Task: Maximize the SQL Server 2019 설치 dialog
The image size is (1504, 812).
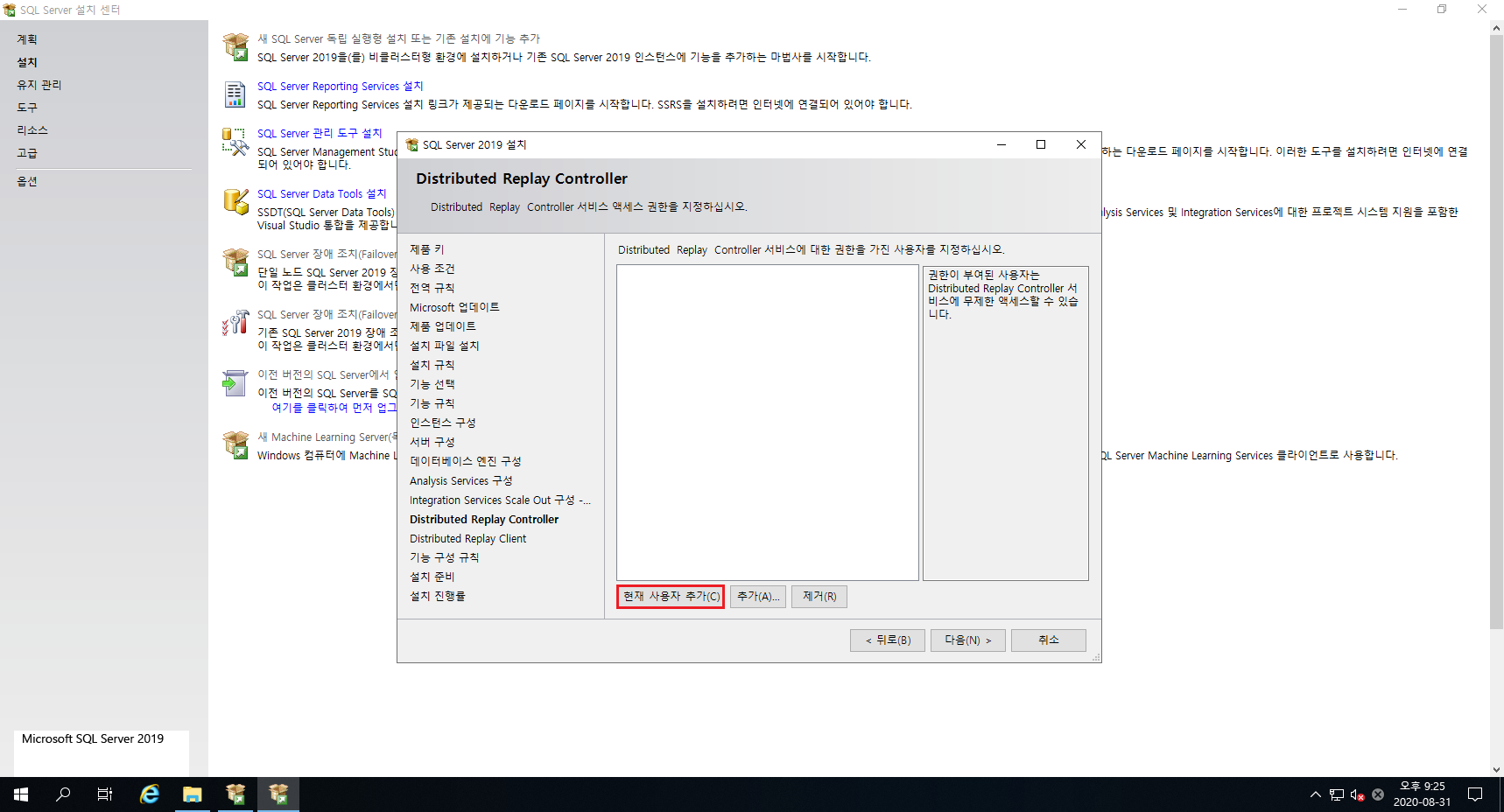Action: pos(1041,144)
